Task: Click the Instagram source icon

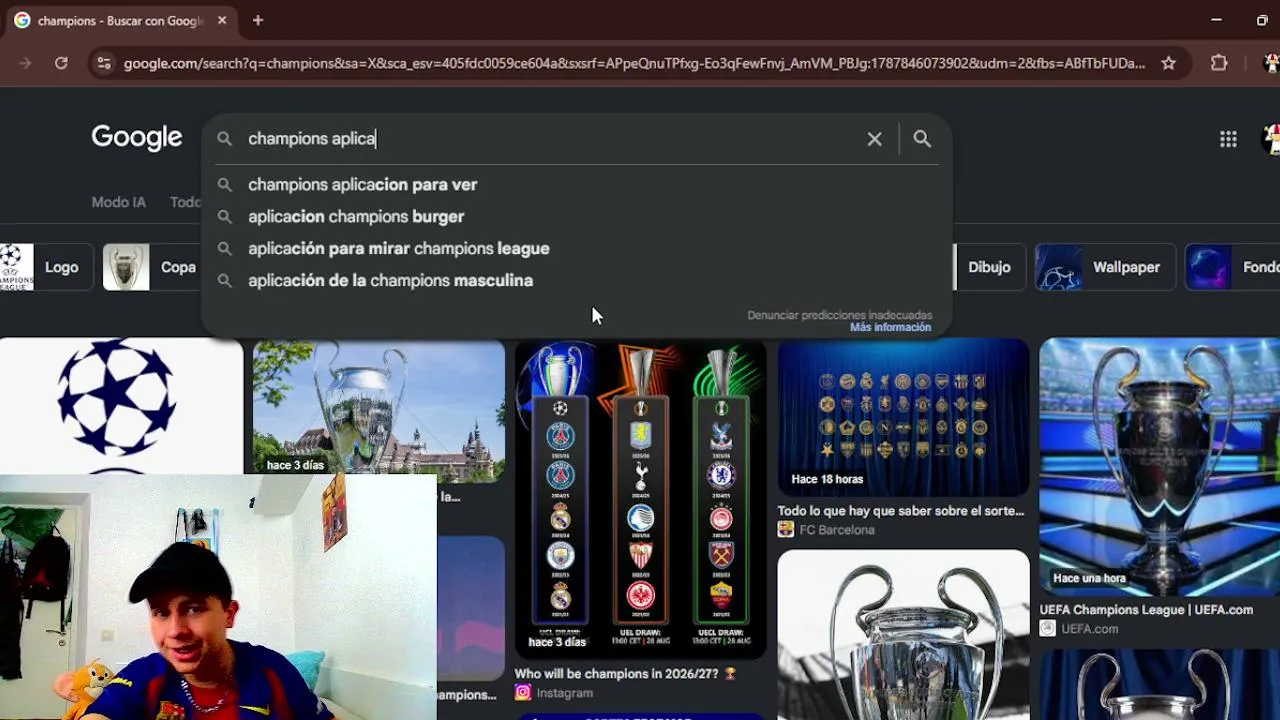Action: (x=522, y=692)
